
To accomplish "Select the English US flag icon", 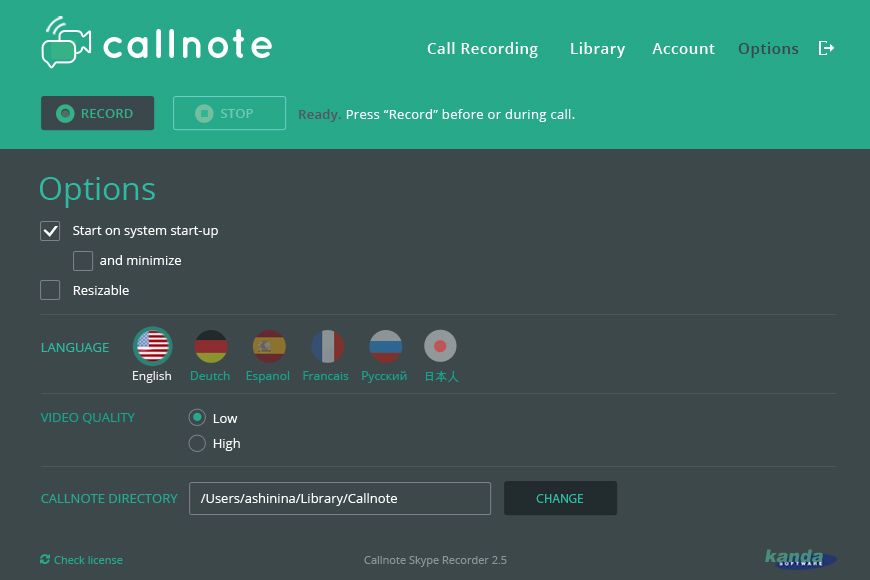I will point(153,346).
